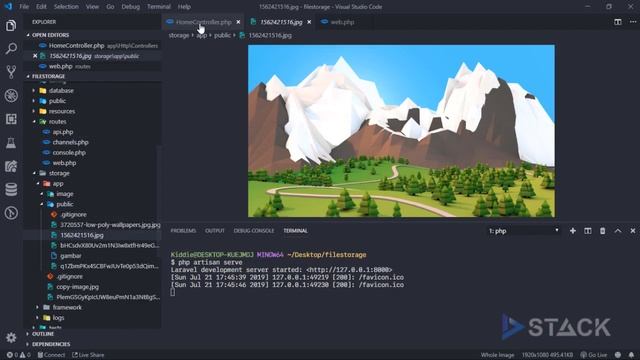The height and width of the screenshot is (360, 640).
Task: Open the .gitignore file inside the public folder
Action: [x=73, y=214]
